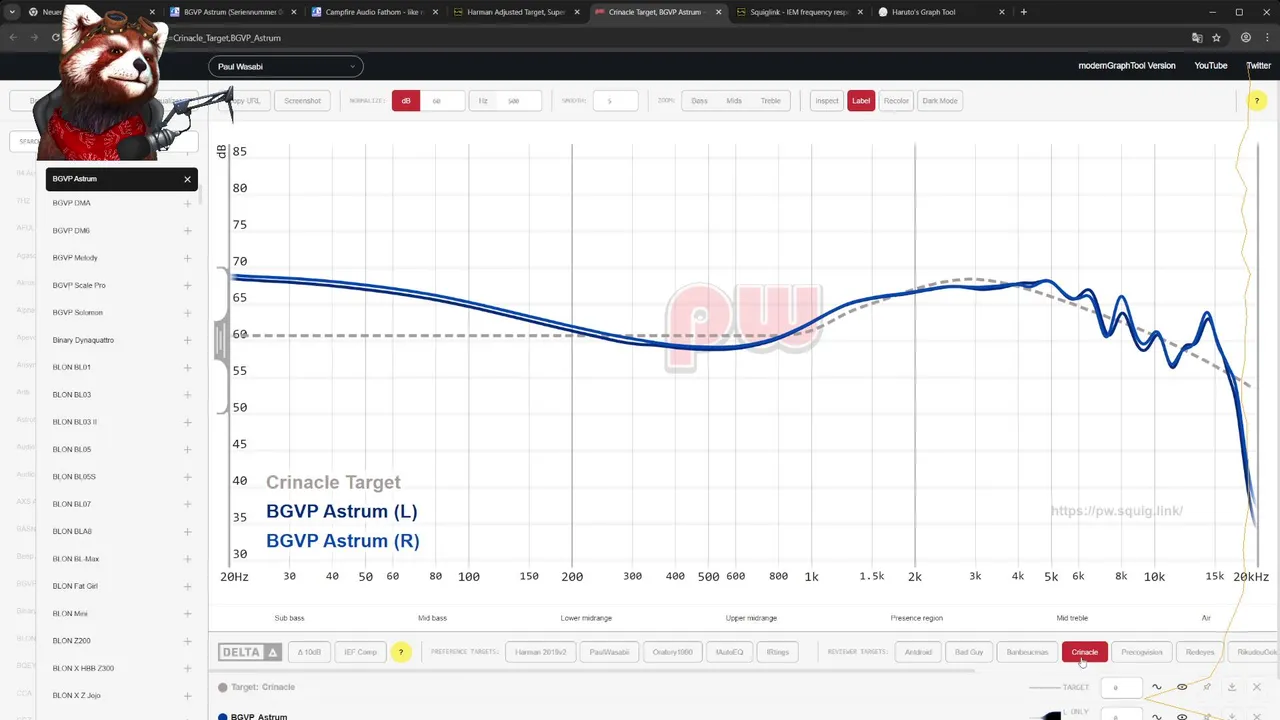Add BLON BL03 II with plus icon
The image size is (1280, 720).
(x=187, y=422)
